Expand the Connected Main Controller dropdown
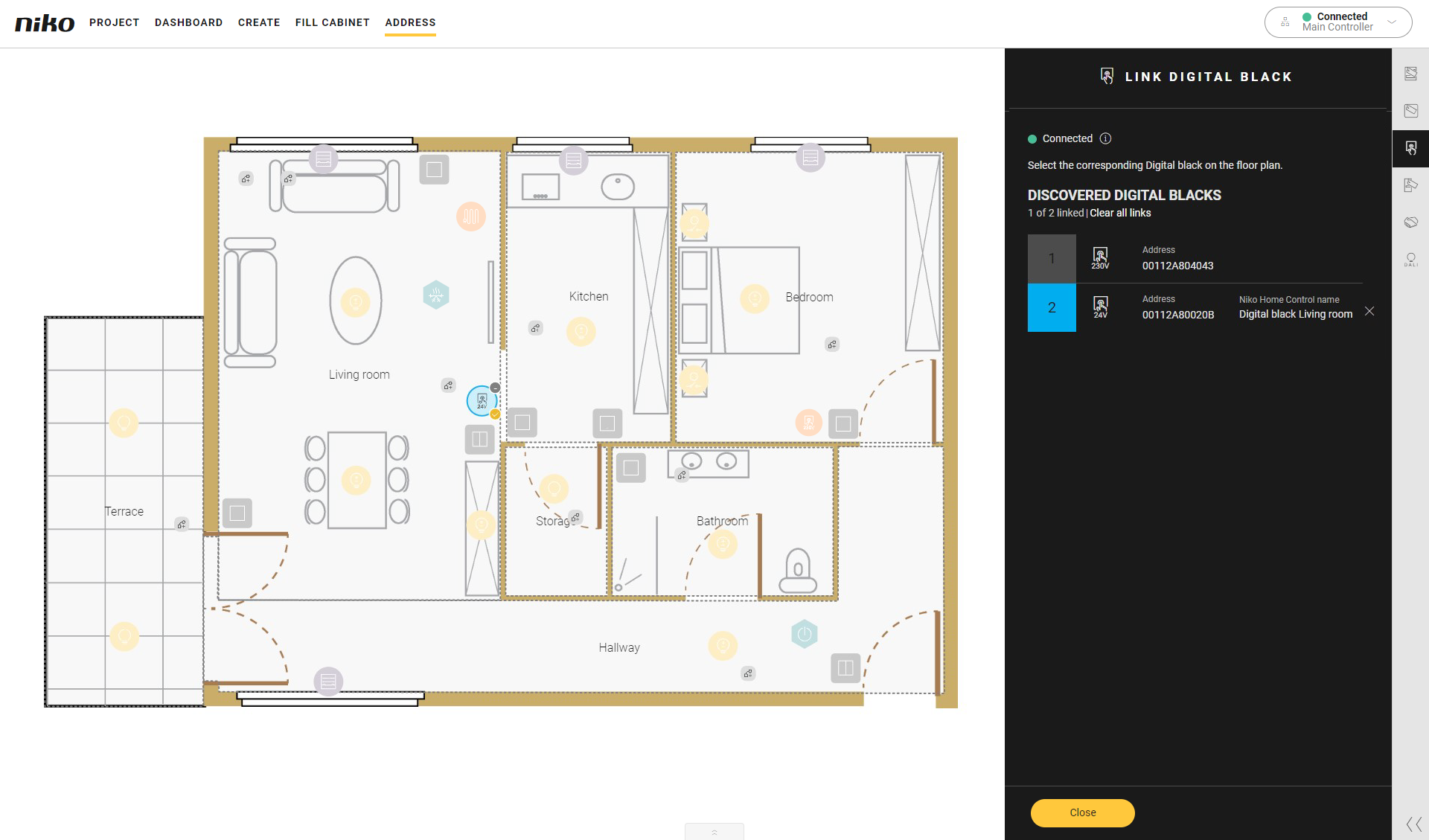The width and height of the screenshot is (1429, 840). pos(1391,22)
